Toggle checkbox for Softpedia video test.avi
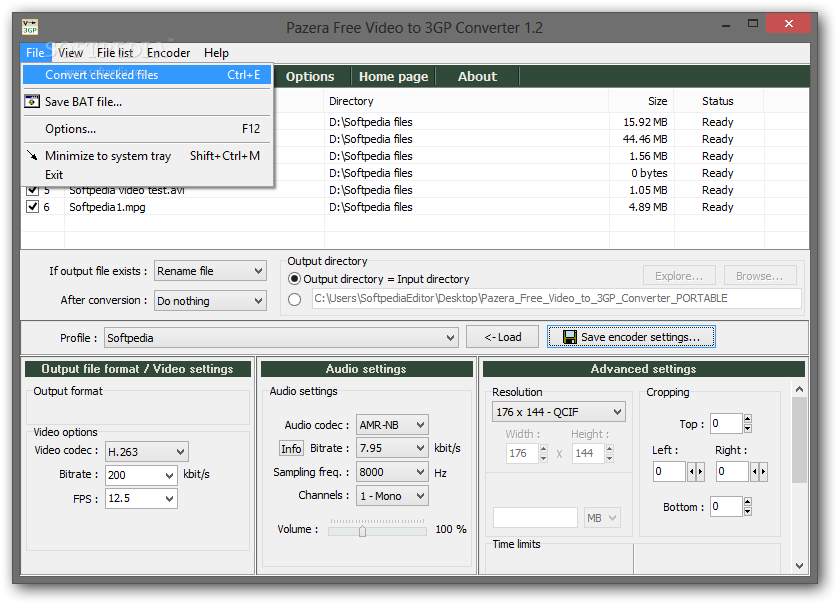 33,190
